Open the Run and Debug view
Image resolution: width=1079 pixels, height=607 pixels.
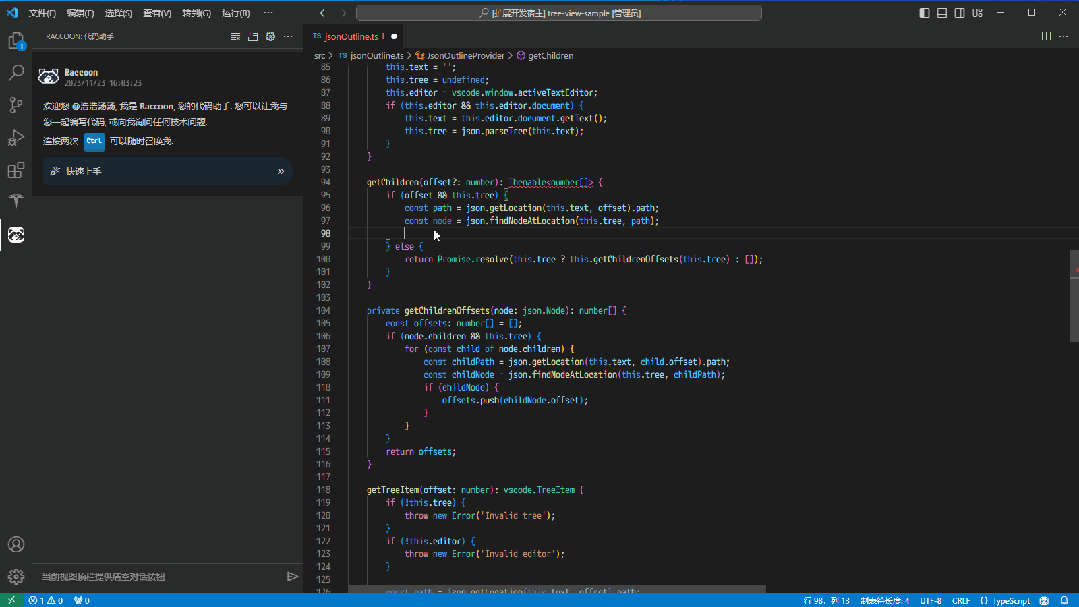tap(16, 137)
